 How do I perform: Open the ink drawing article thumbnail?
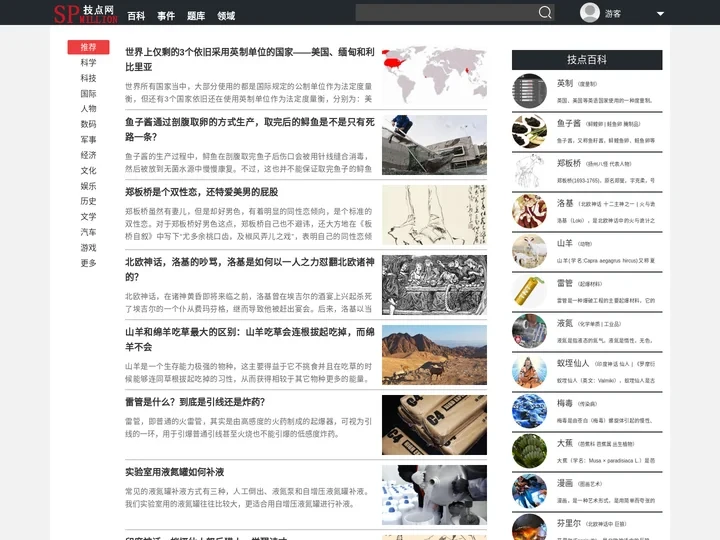tap(434, 215)
